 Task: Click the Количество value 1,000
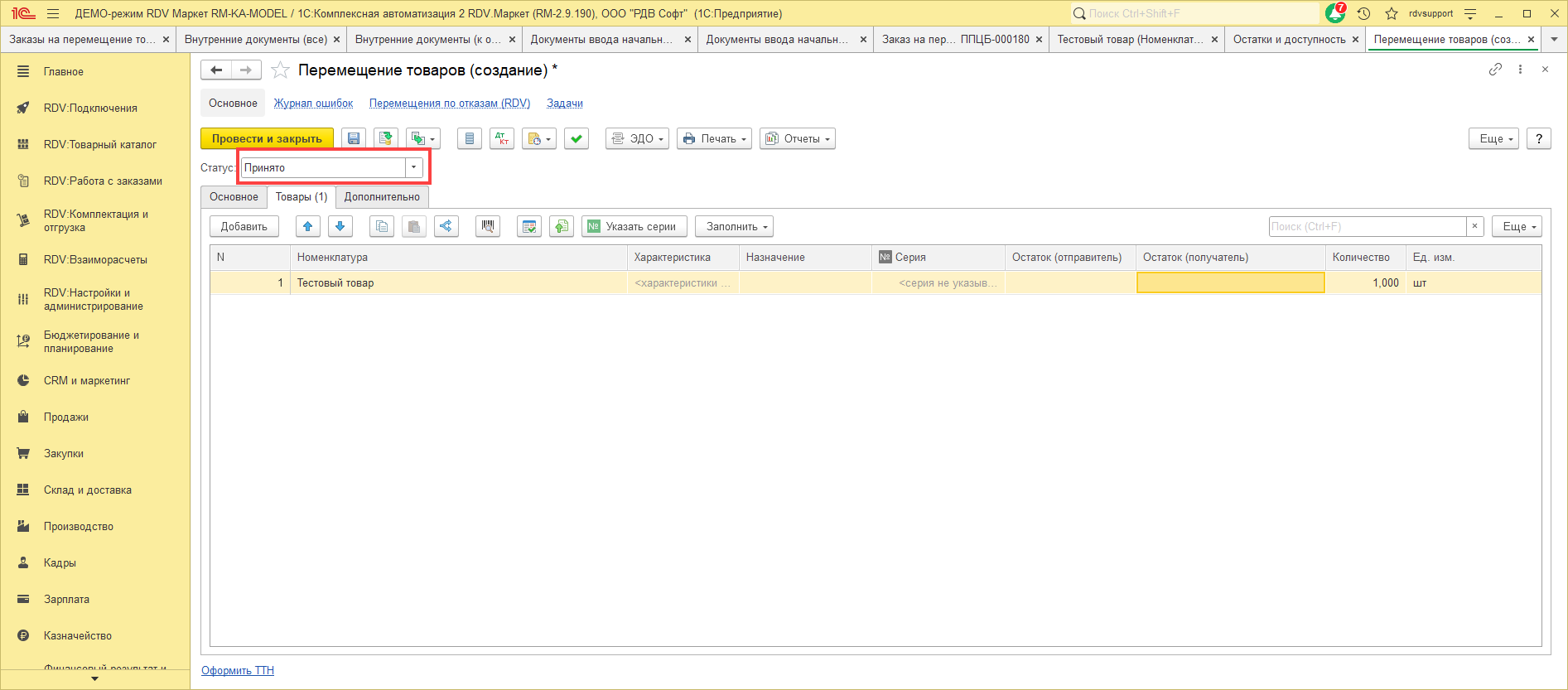pos(1365,282)
